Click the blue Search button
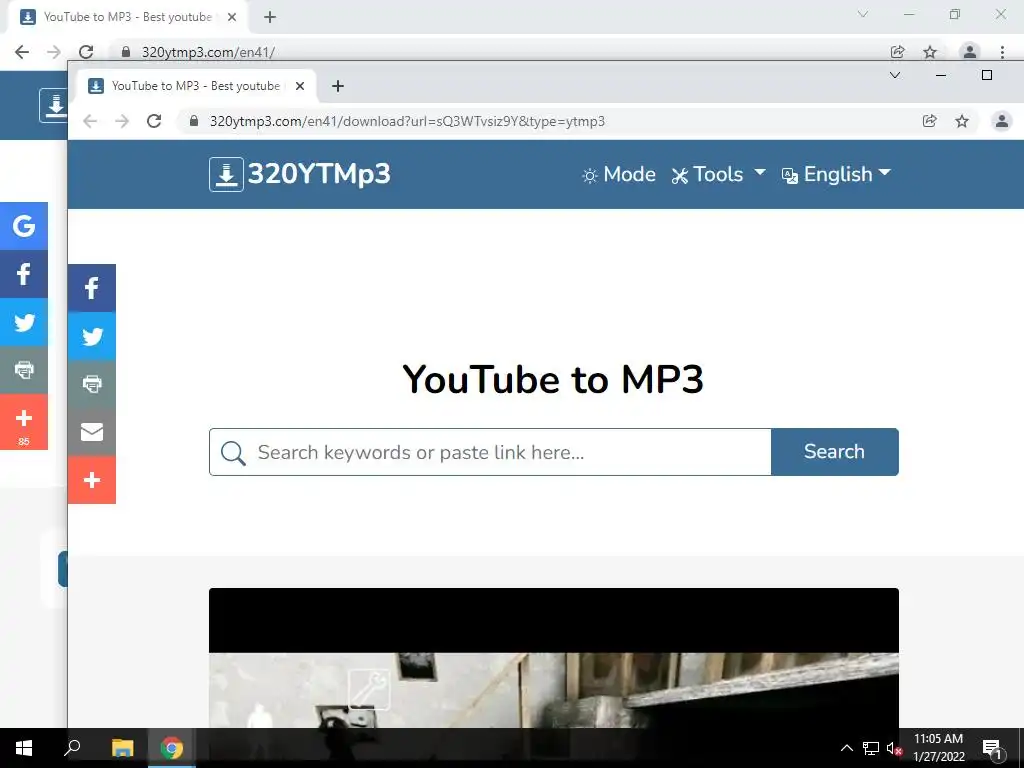 click(835, 452)
